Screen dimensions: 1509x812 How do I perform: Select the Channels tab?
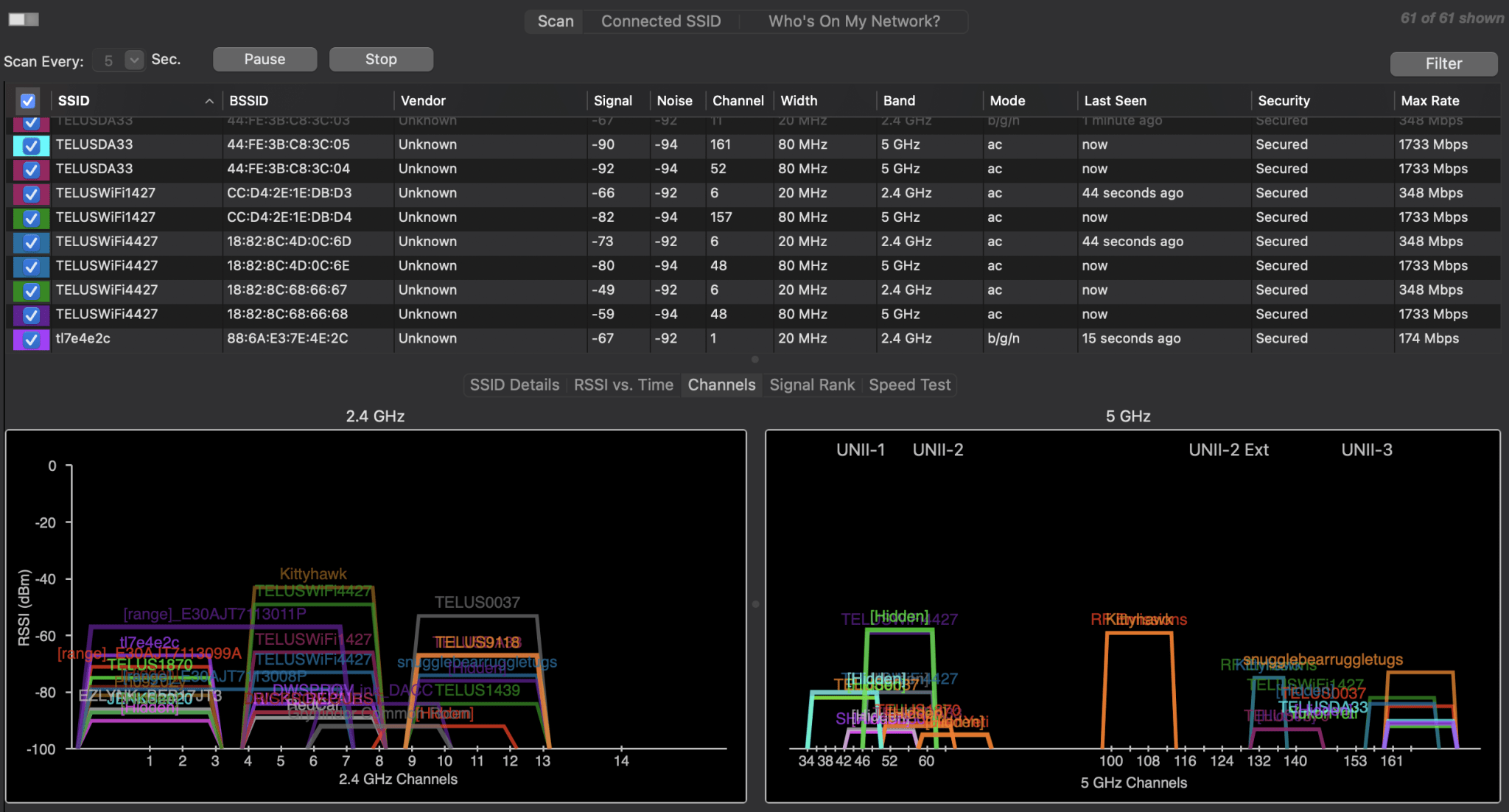tap(721, 385)
